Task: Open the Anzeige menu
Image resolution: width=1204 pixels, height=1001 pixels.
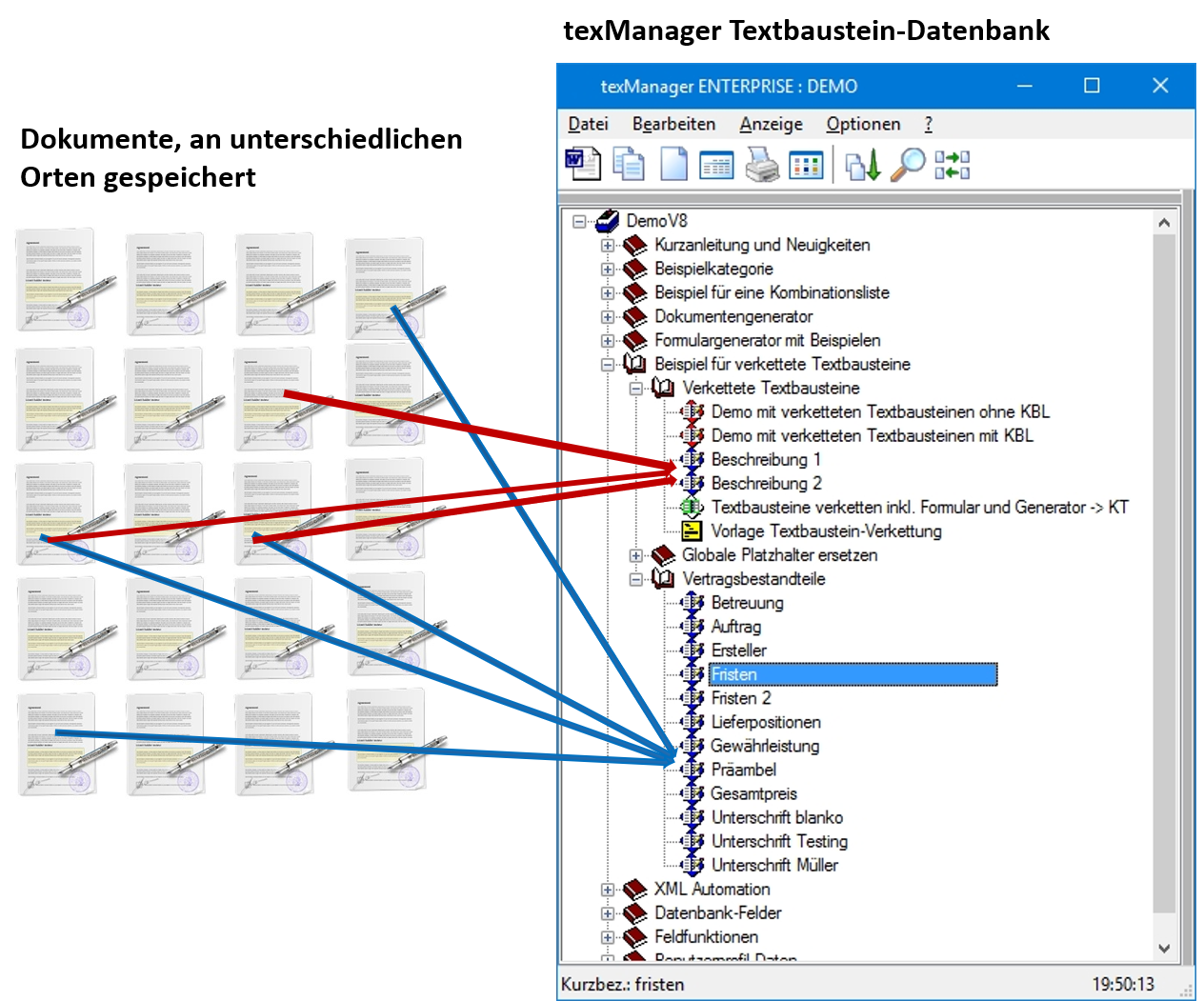Action: [x=771, y=124]
